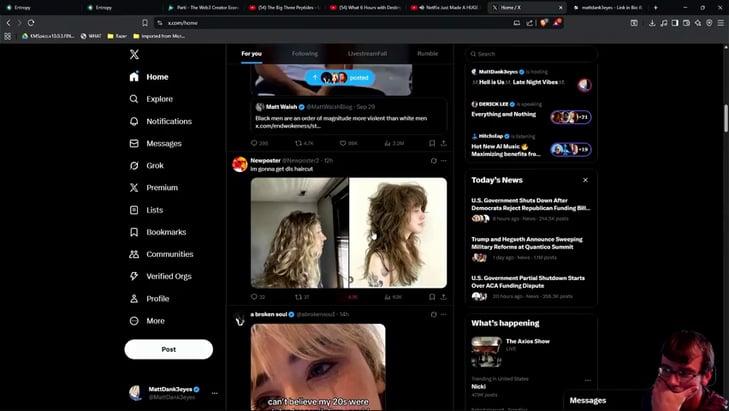View analytics of Matt Walsh post
The width and height of the screenshot is (729, 411).
pos(394,143)
